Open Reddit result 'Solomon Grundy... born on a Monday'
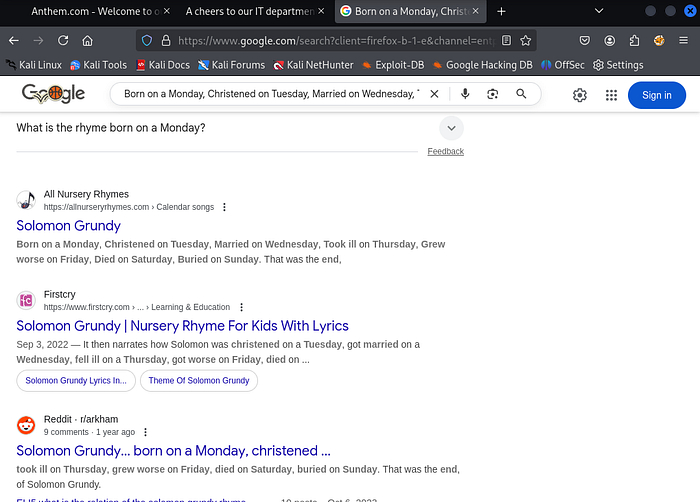This screenshot has height=502, width=700. coord(173,451)
